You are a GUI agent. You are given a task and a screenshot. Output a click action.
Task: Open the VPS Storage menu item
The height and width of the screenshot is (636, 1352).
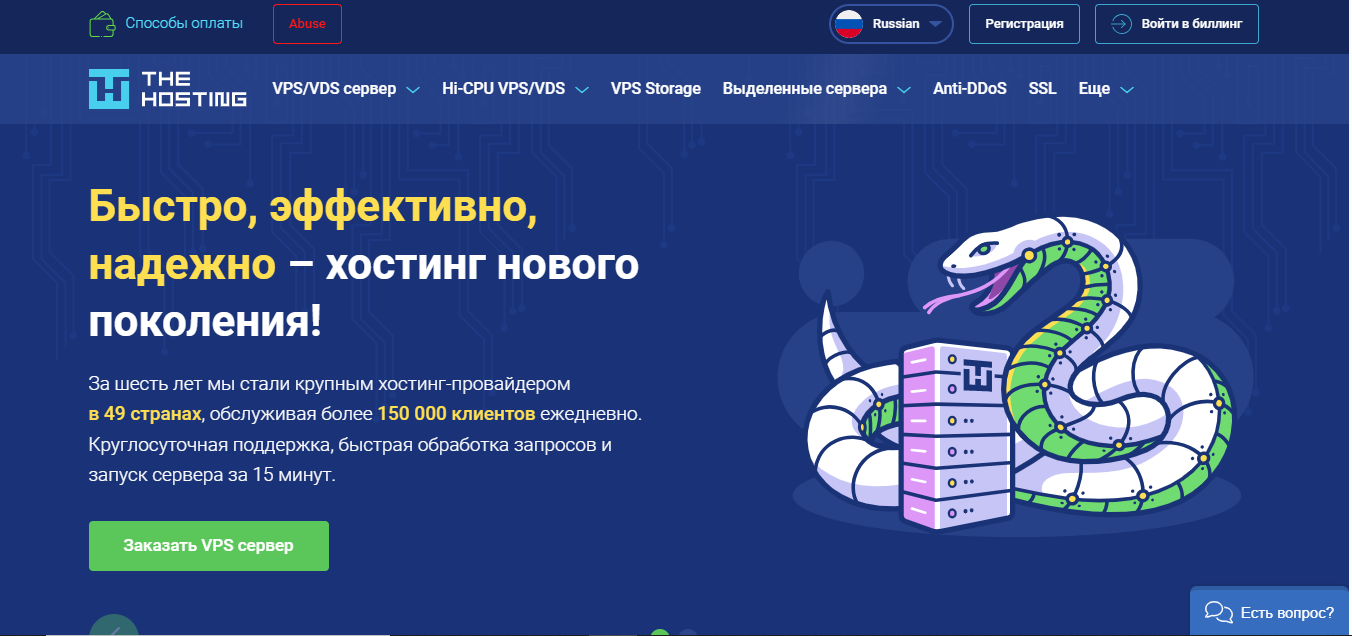click(x=655, y=89)
